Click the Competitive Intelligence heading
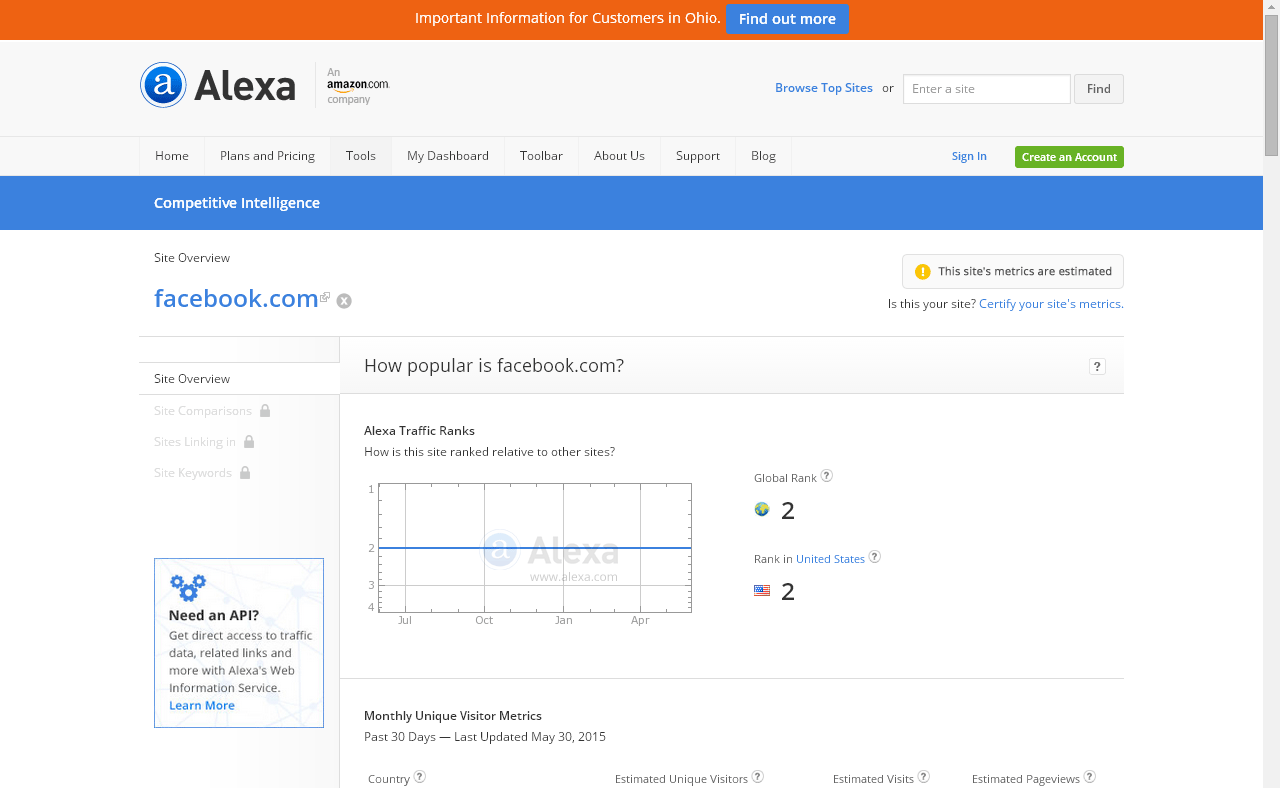1280x788 pixels. 237,203
